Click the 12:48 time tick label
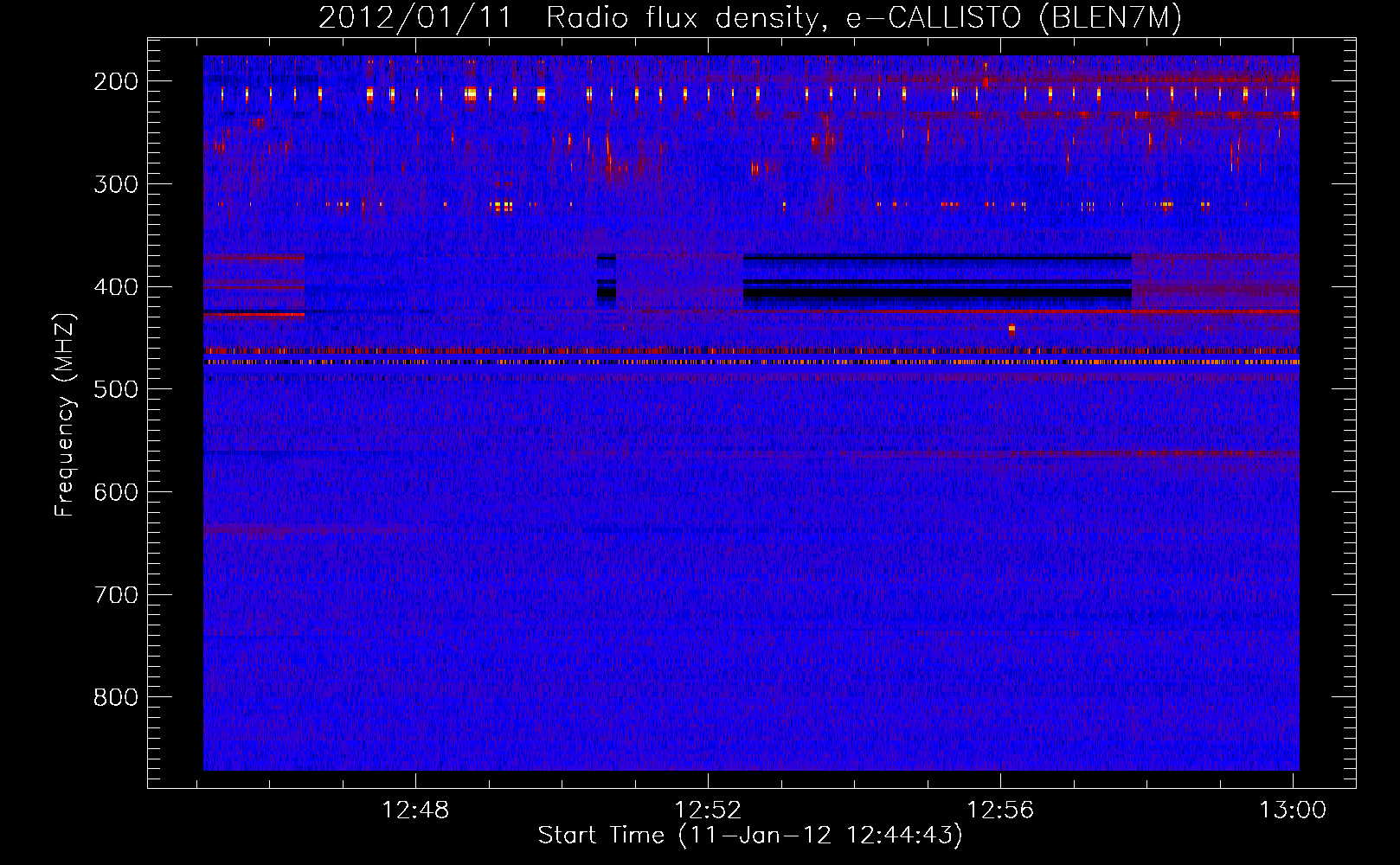This screenshot has height=865, width=1400. [415, 811]
